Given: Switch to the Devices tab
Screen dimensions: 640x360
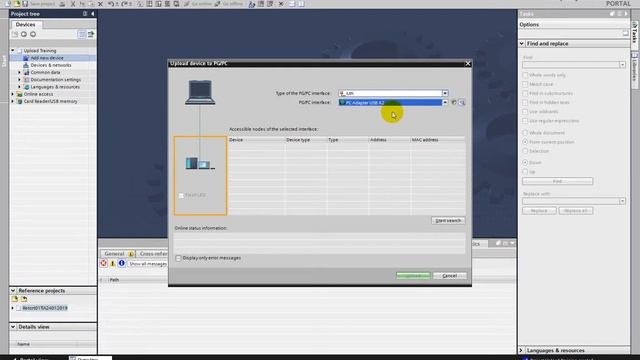Looking at the screenshot, I should (25, 24).
